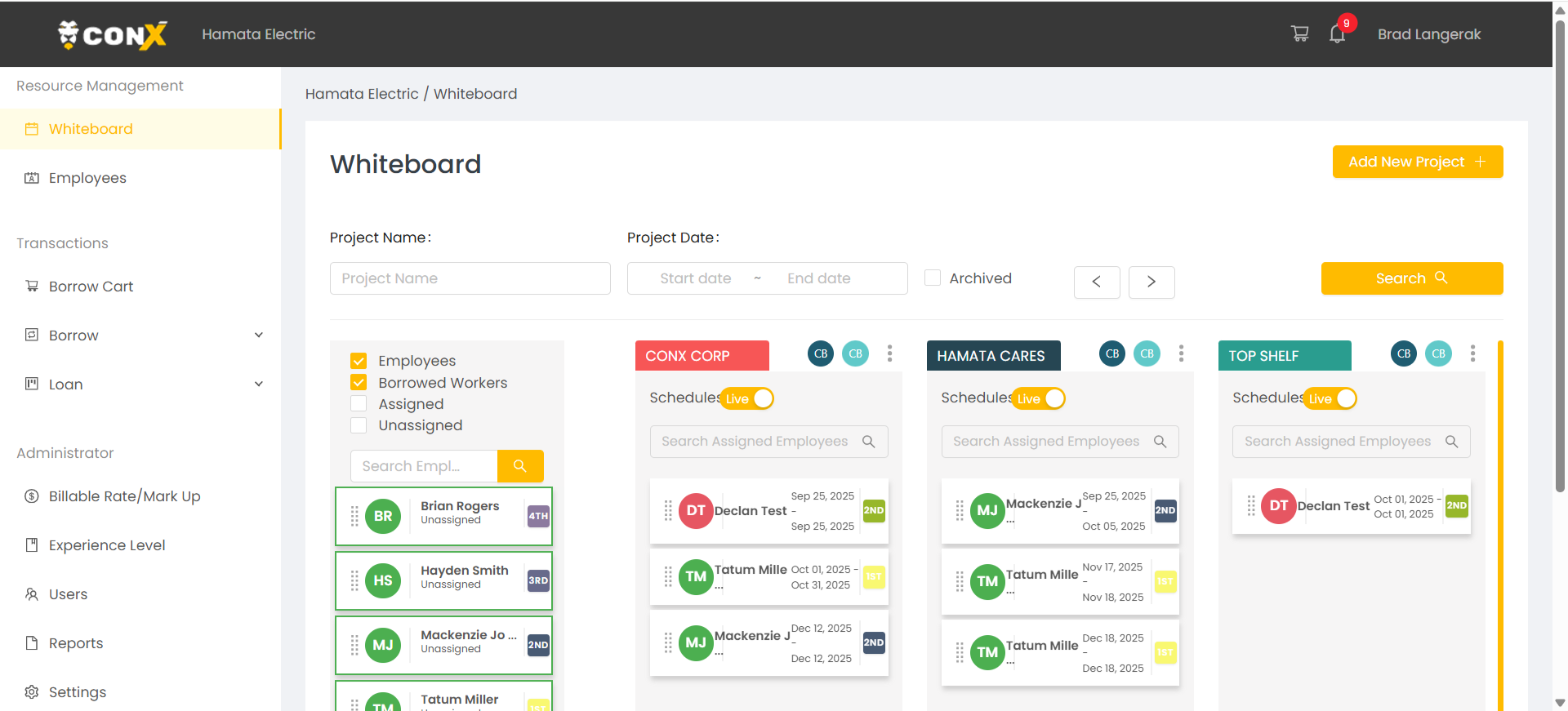Click the three-dot menu for CONX CORP
This screenshot has width=1568, height=711.
pos(889,353)
